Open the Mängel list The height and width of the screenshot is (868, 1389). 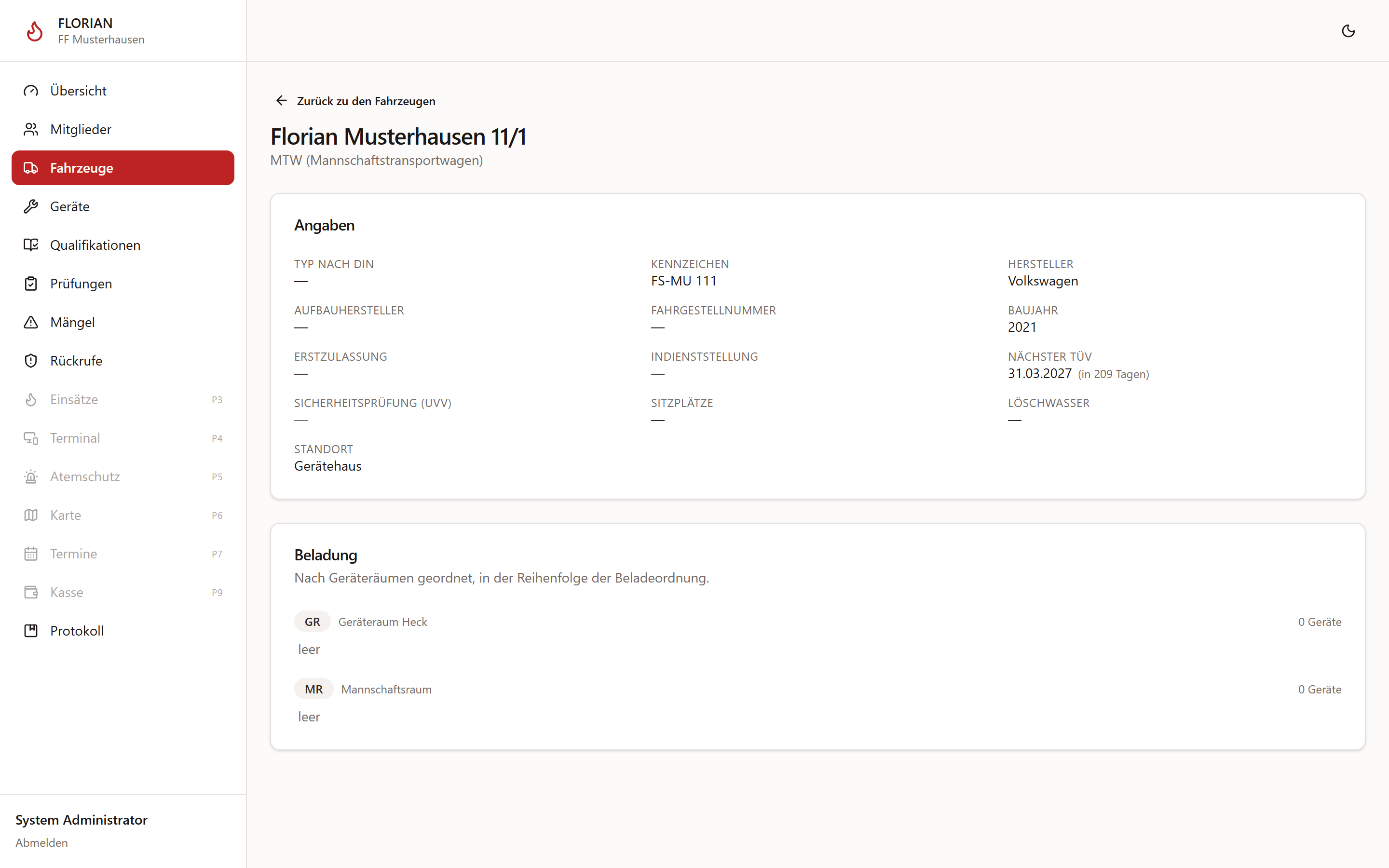[x=123, y=322]
